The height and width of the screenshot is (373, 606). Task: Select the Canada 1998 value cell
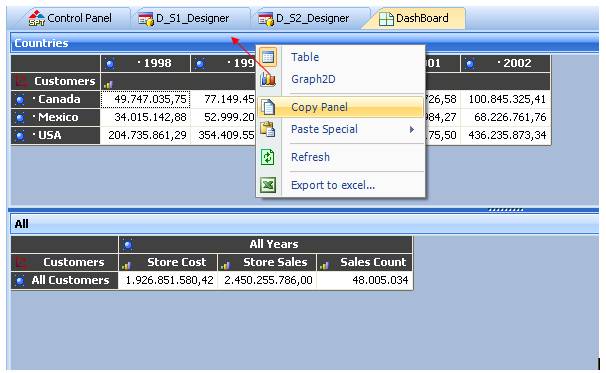click(x=145, y=99)
